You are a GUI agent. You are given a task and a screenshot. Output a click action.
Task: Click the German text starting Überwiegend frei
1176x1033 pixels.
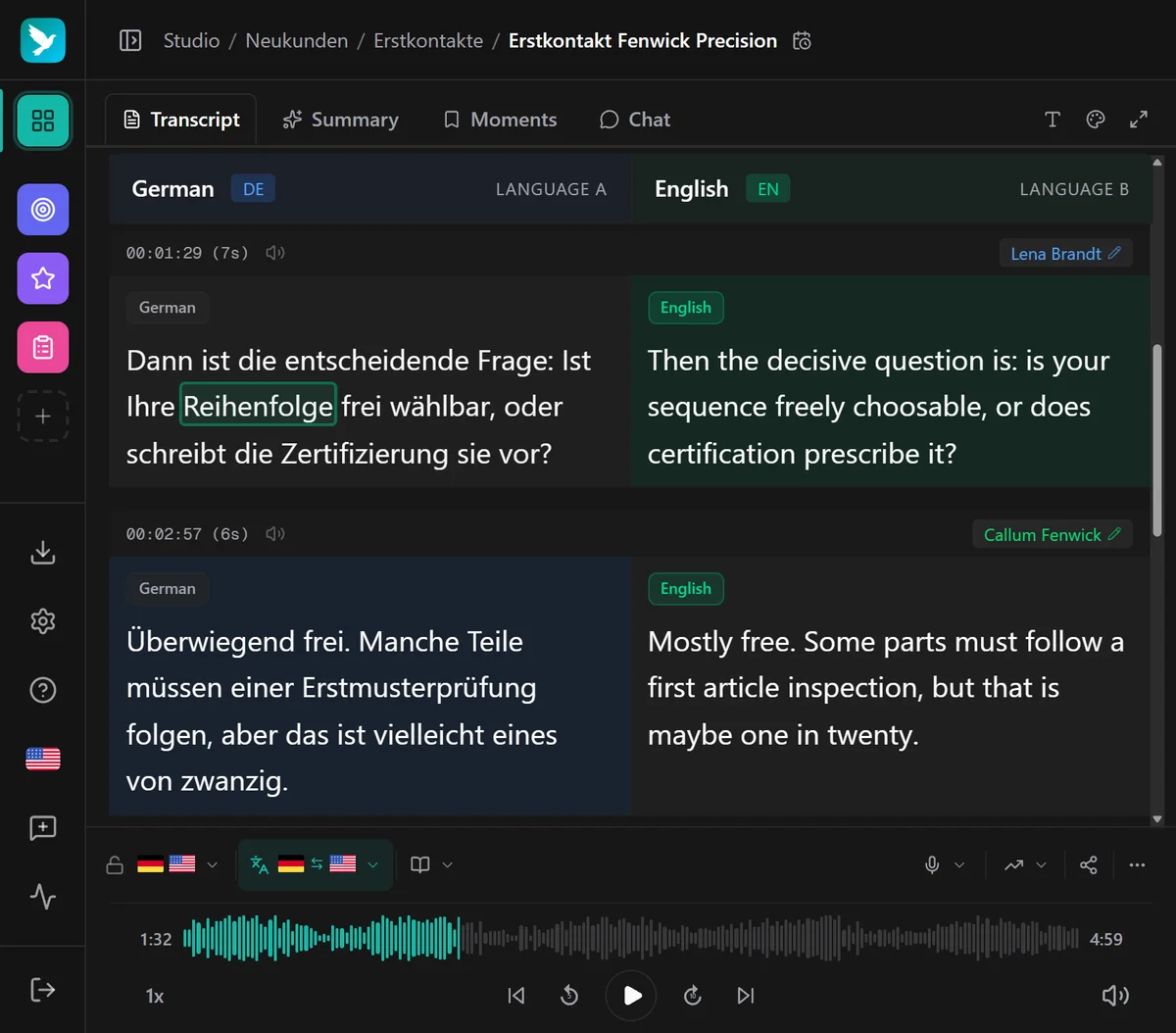pos(342,711)
